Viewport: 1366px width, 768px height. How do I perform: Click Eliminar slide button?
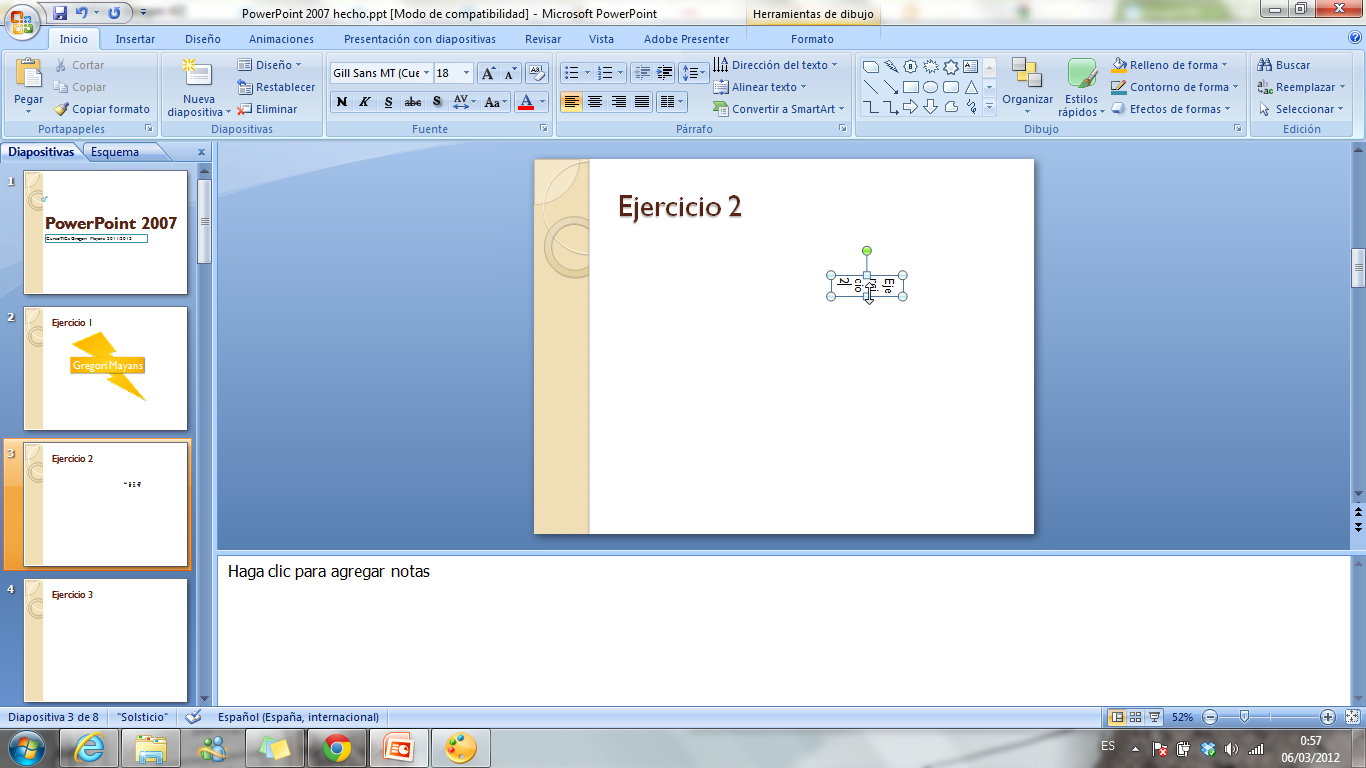pos(267,109)
